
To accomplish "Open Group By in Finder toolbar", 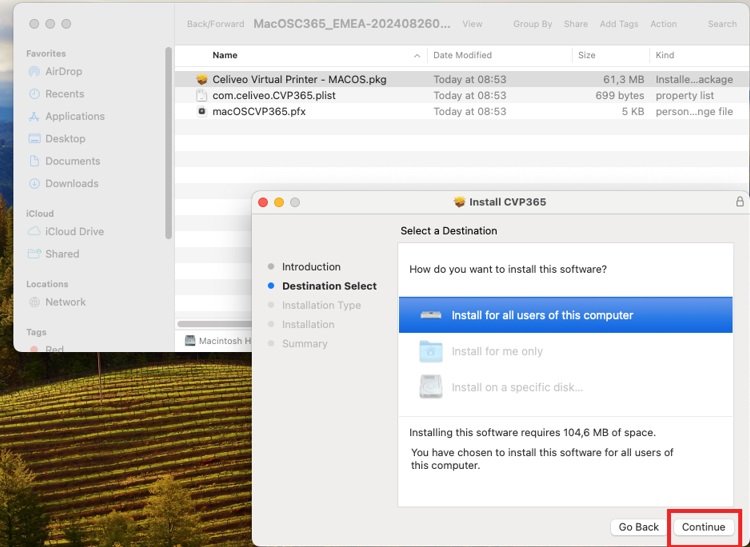I will [x=532, y=24].
